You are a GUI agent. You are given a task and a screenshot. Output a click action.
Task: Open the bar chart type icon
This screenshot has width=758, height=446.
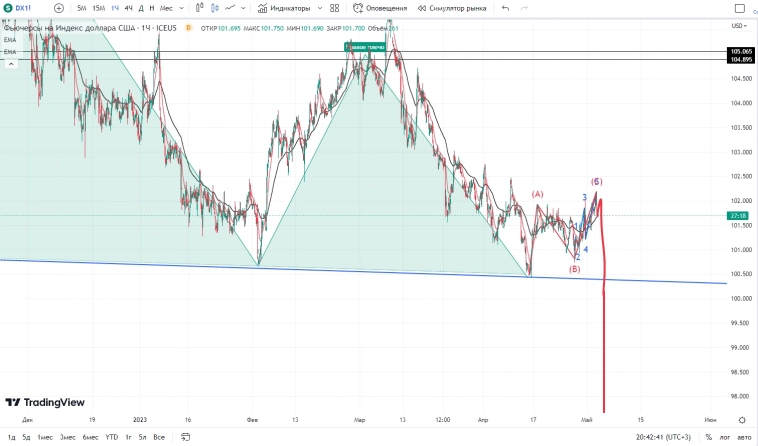[196, 8]
